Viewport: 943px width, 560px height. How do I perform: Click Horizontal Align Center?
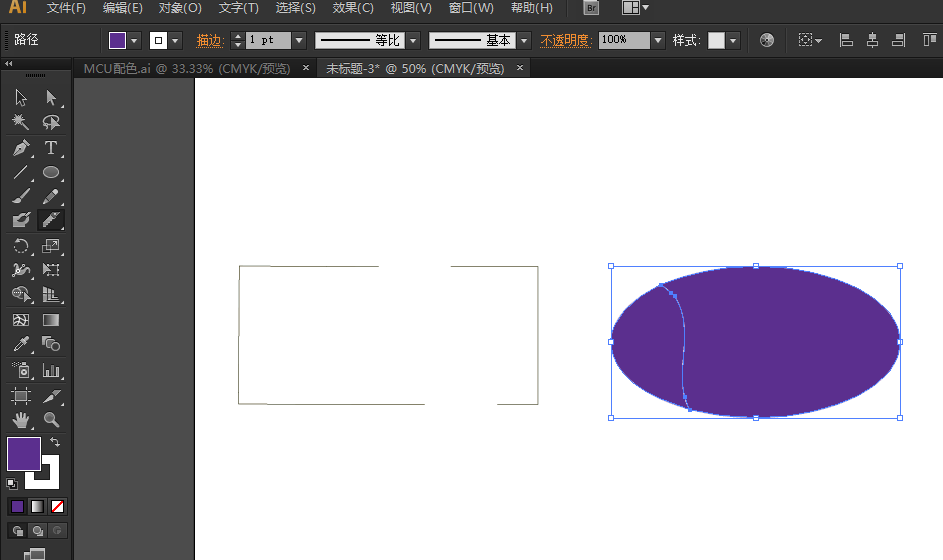(x=872, y=40)
